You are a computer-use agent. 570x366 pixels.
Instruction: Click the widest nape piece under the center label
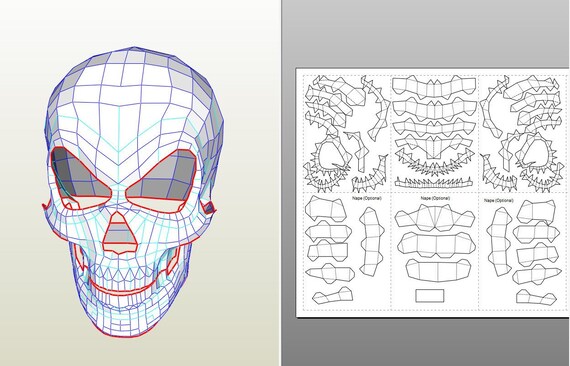435,218
